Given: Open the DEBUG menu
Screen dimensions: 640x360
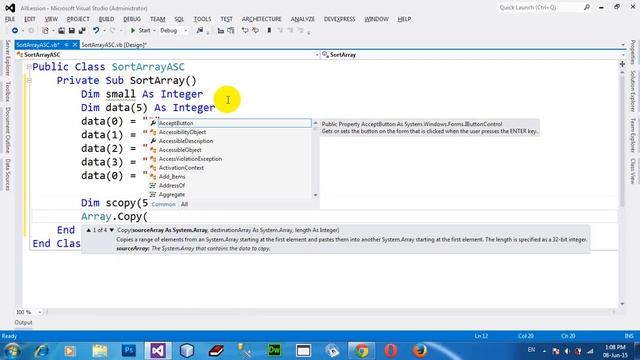Looking at the screenshot, I should [x=132, y=19].
